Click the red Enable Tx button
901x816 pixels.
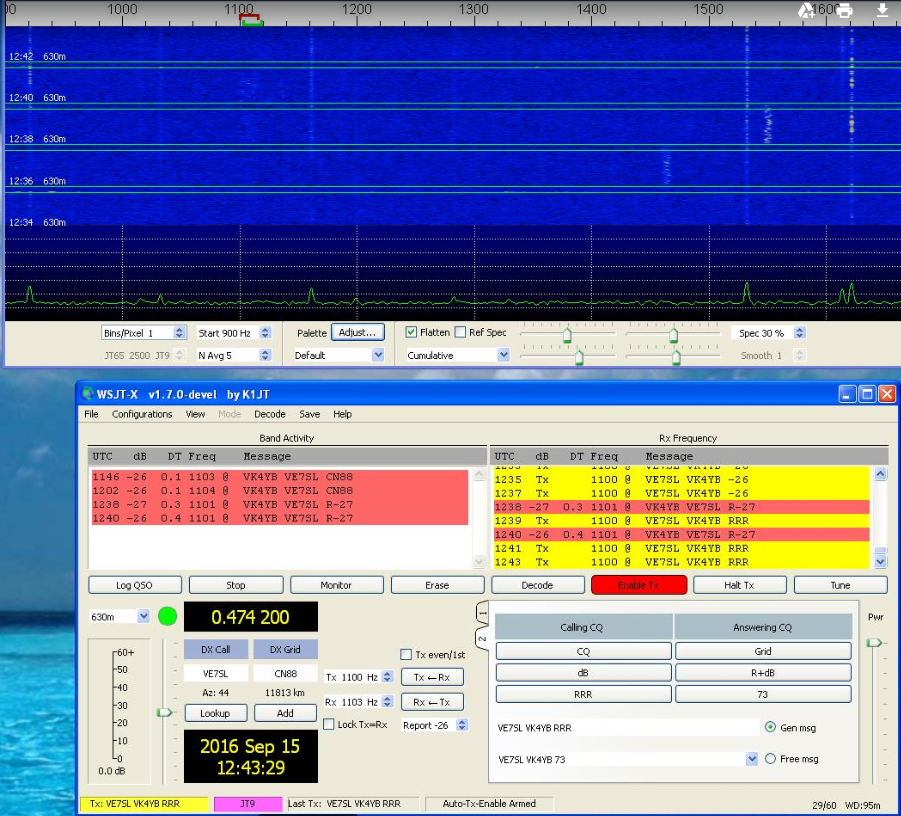click(x=638, y=585)
